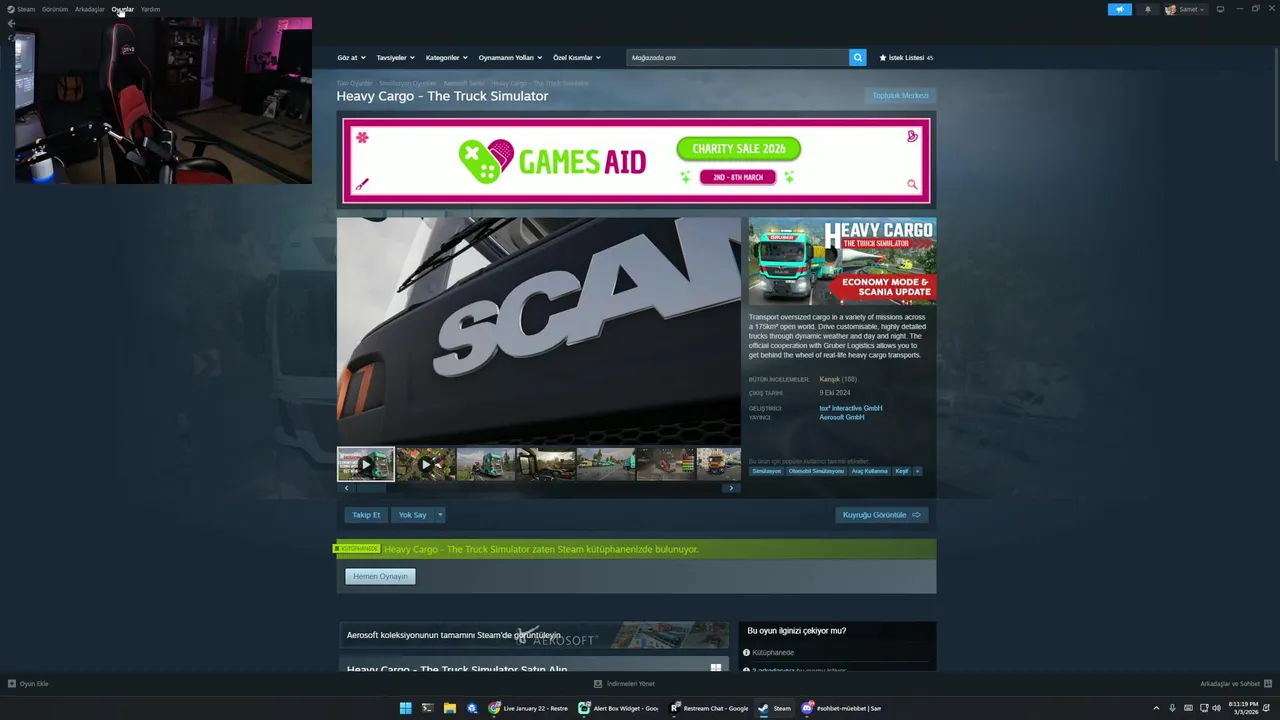The image size is (1280, 720).
Task: Open the Steam announcements megaphone button
Action: [x=1119, y=9]
